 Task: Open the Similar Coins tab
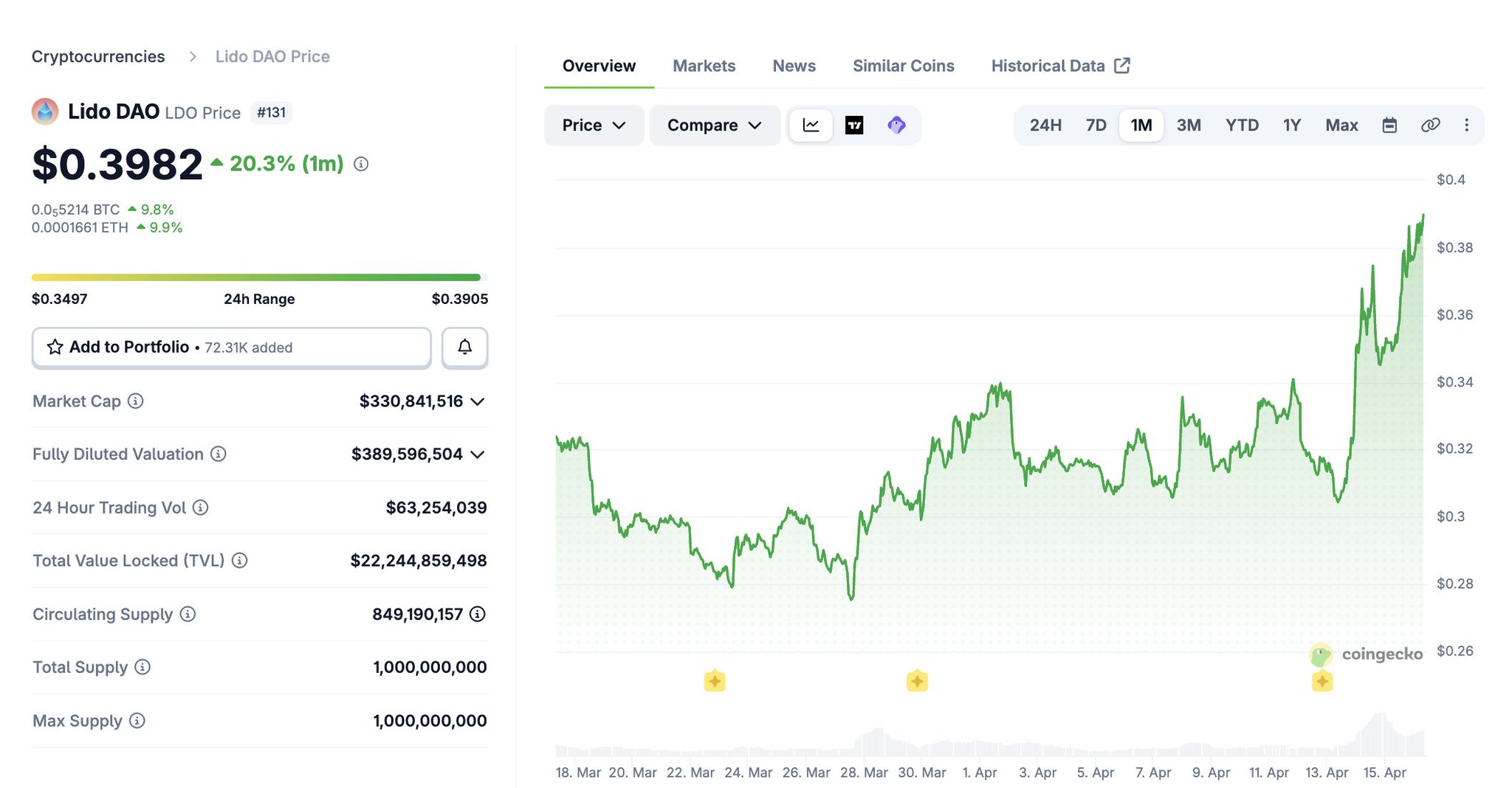(903, 66)
